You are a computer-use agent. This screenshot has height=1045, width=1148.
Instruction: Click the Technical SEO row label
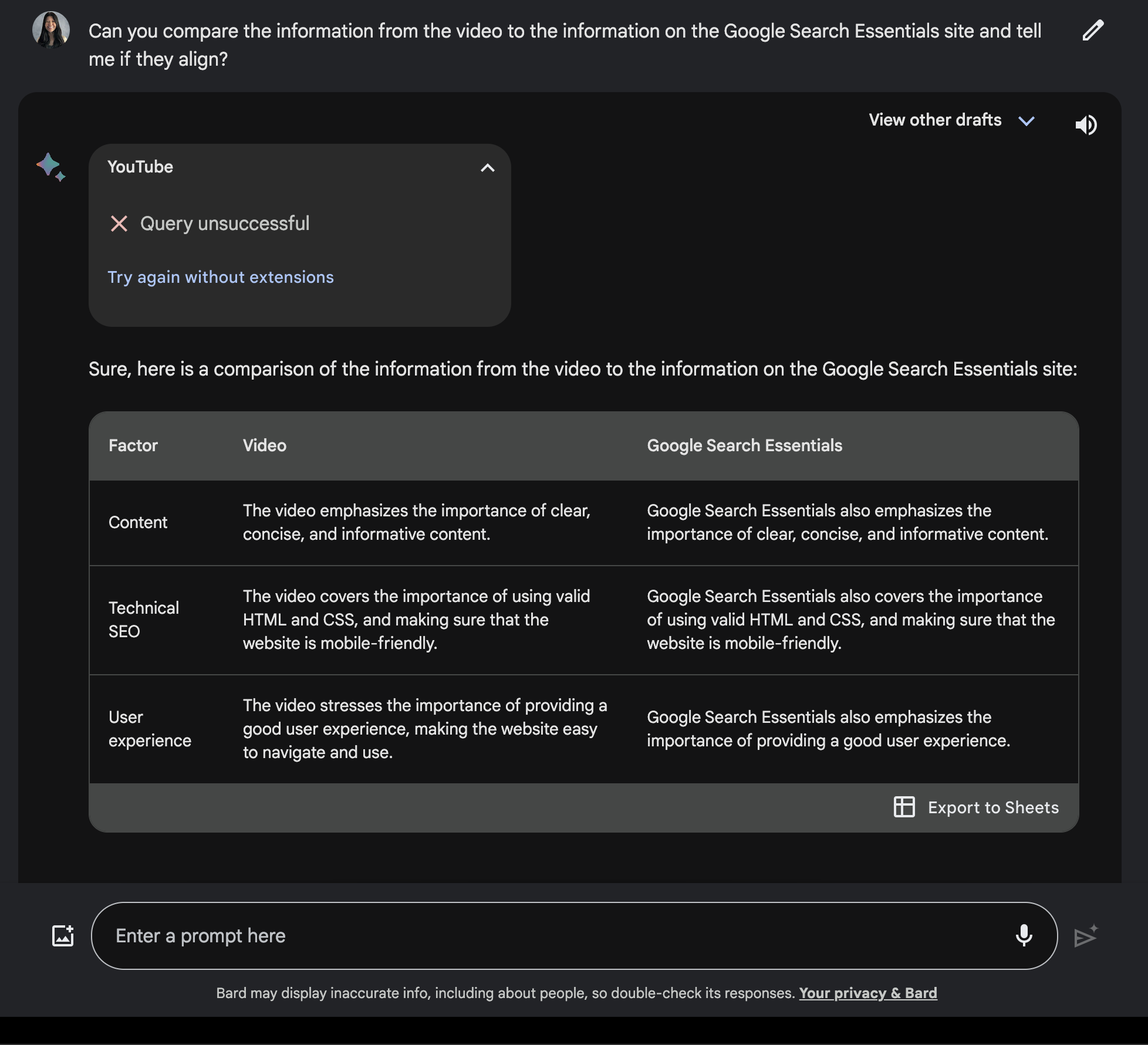144,620
